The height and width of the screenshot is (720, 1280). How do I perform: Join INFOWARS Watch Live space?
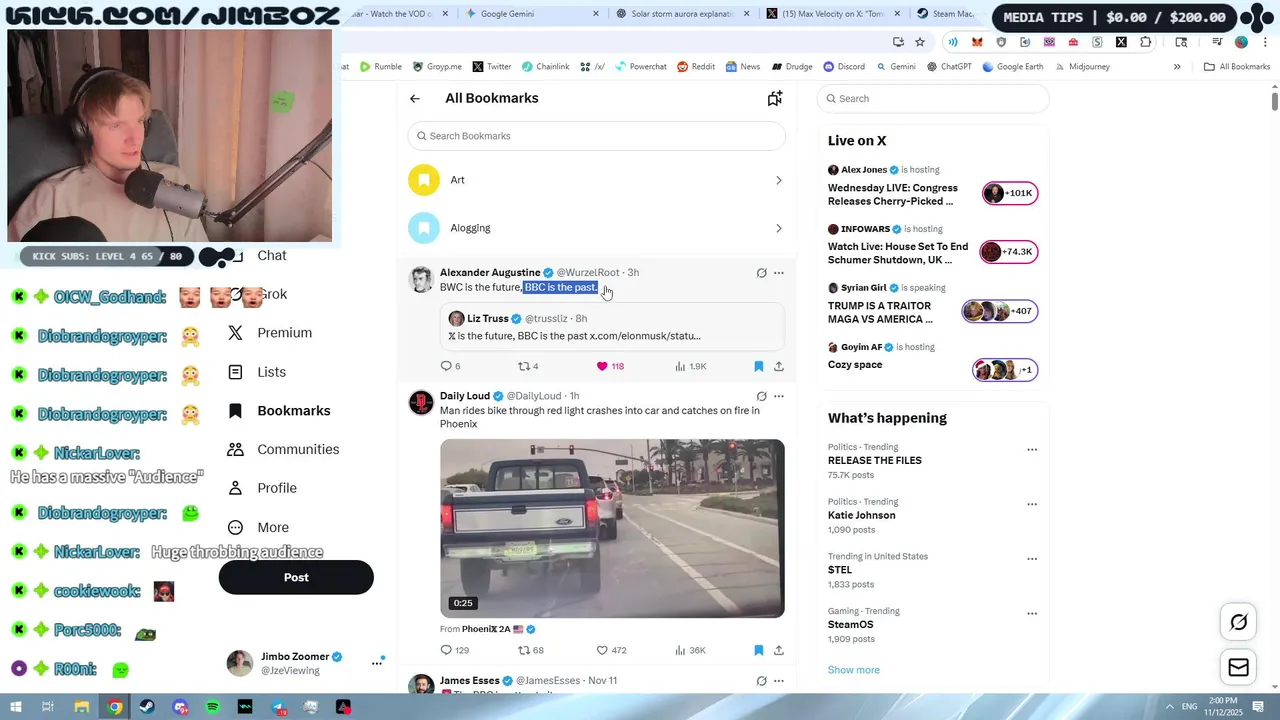click(x=933, y=244)
